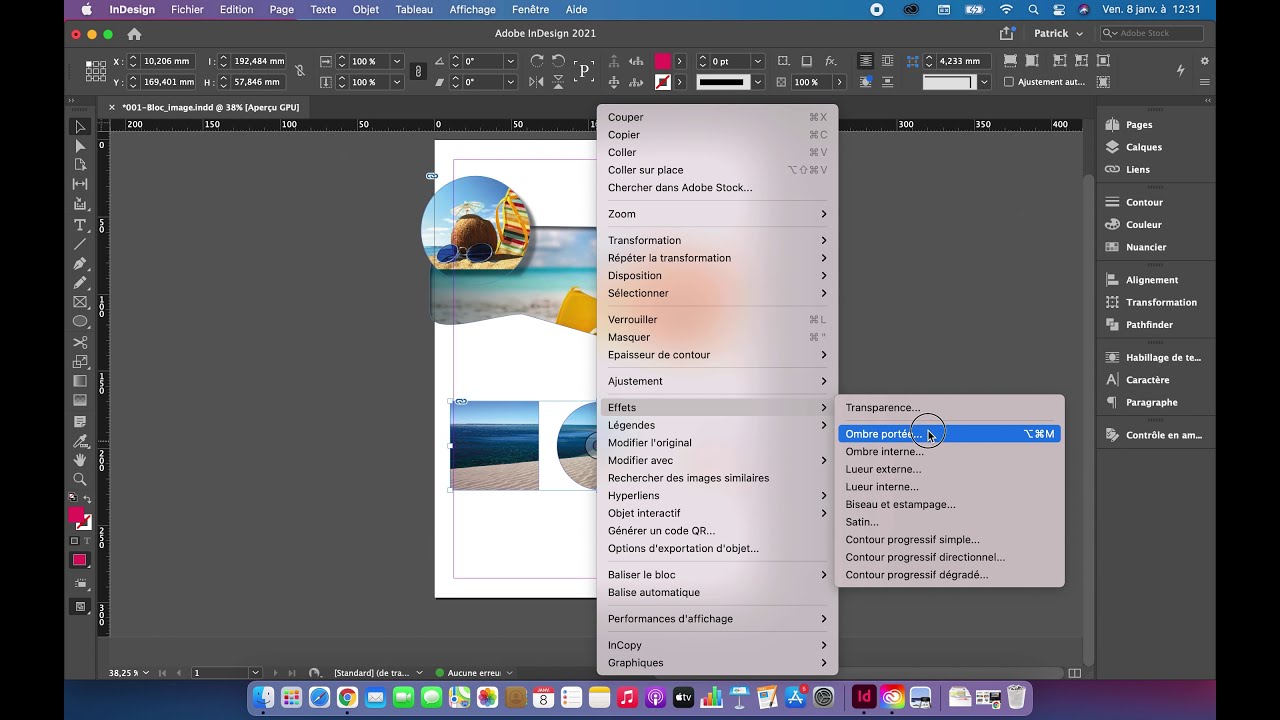Pick the Type tool
Viewport: 1280px width, 720px height.
[x=80, y=225]
